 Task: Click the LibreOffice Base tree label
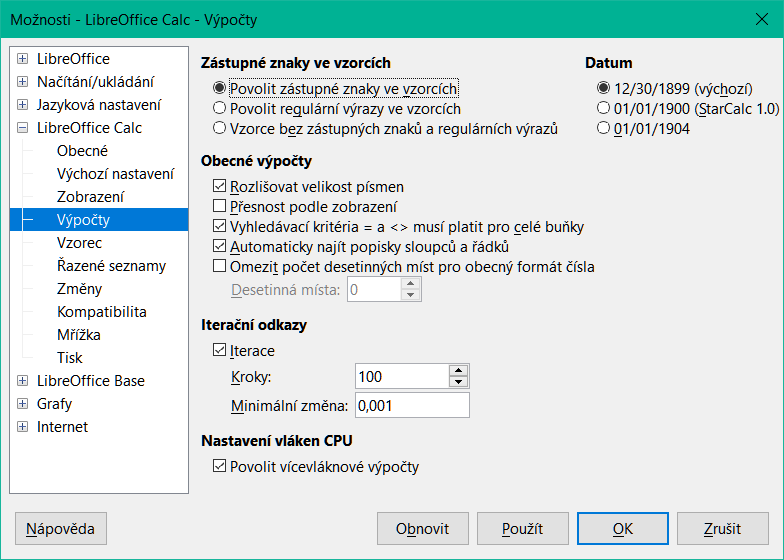(x=90, y=380)
